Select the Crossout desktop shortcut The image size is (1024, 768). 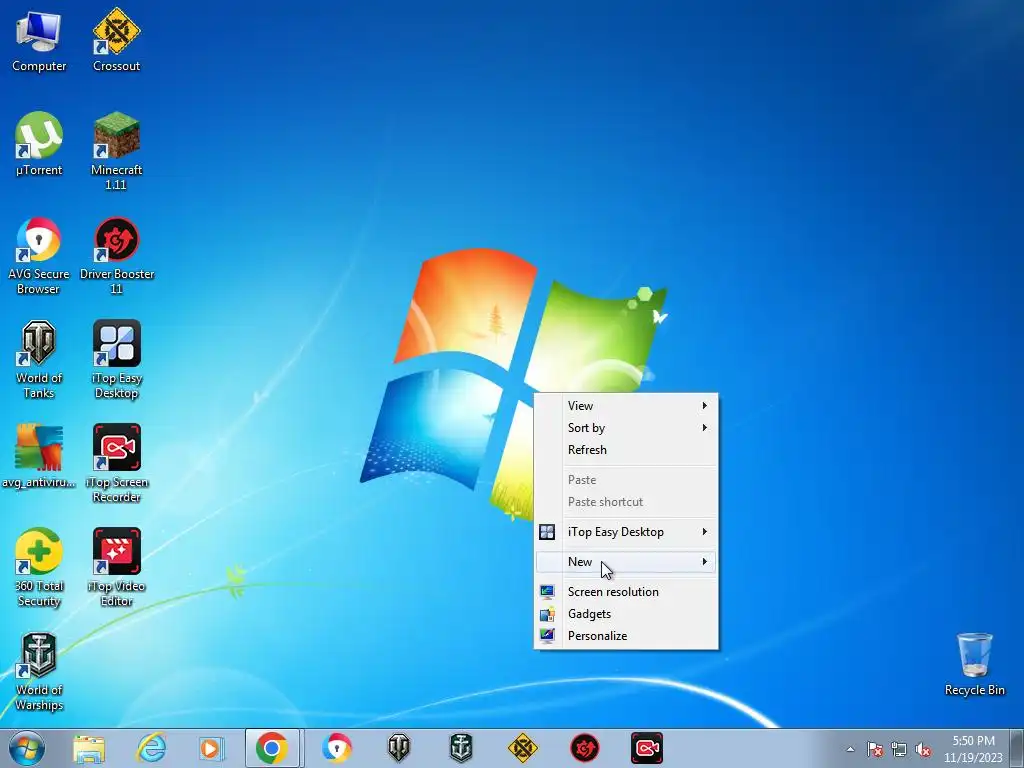coord(116,40)
